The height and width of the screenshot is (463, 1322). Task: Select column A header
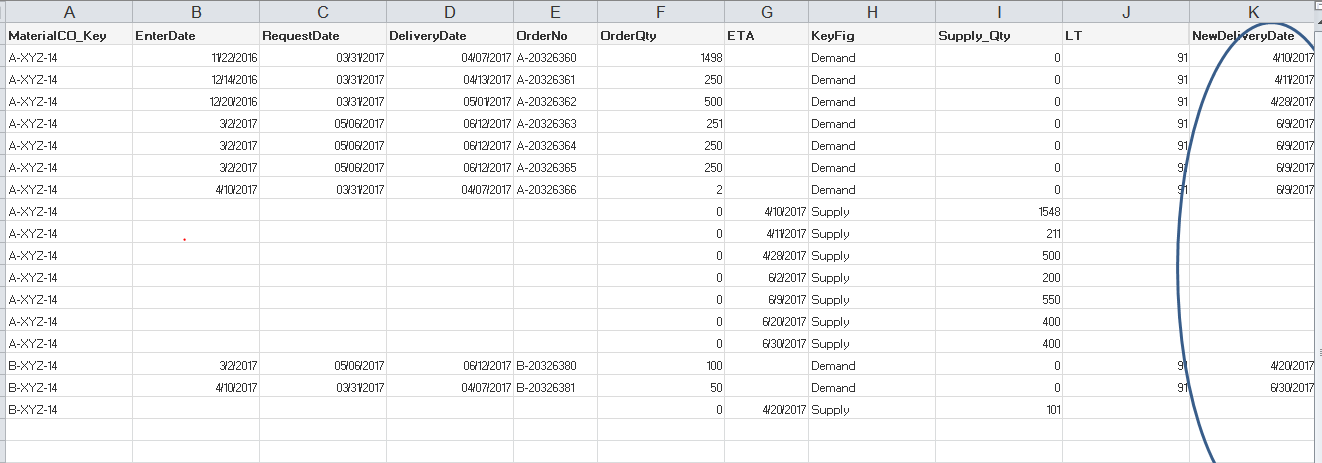(x=68, y=12)
